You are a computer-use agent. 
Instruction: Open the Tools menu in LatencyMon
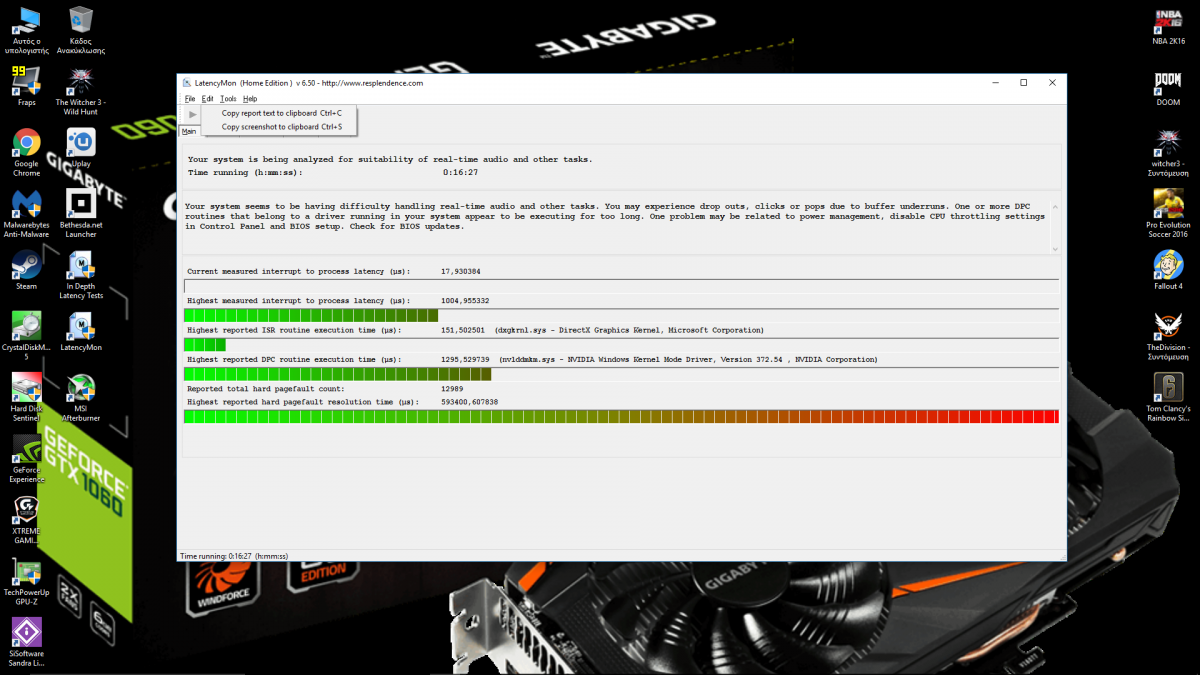228,99
